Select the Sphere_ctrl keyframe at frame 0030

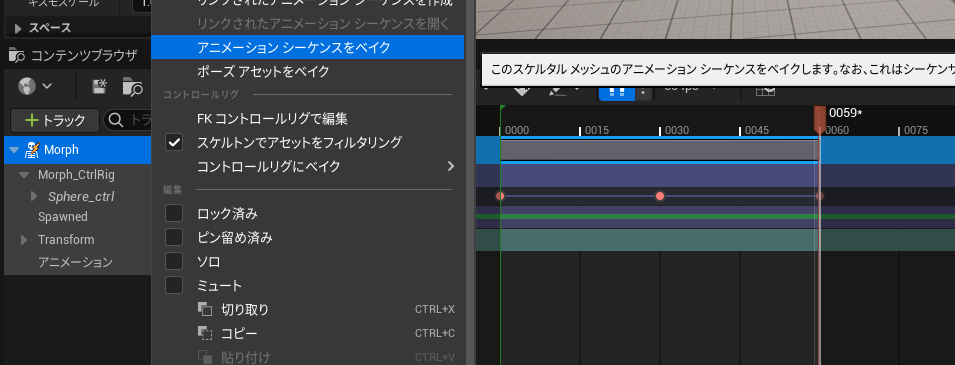[660, 196]
